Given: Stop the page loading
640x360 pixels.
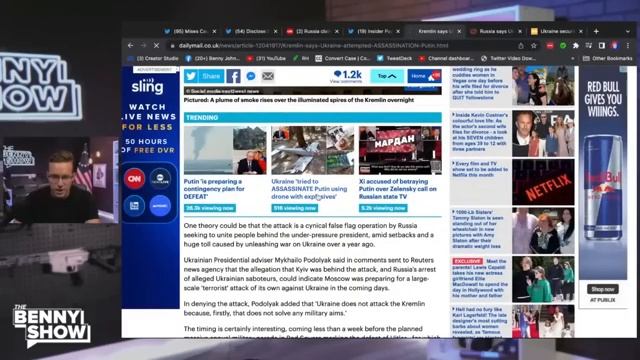Looking at the screenshot, I should (x=156, y=46).
